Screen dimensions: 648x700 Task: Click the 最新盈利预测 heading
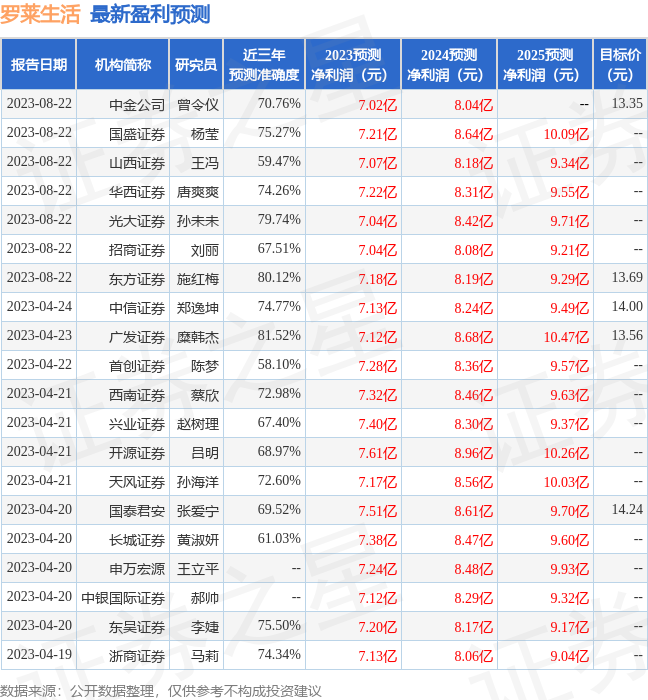[150, 14]
